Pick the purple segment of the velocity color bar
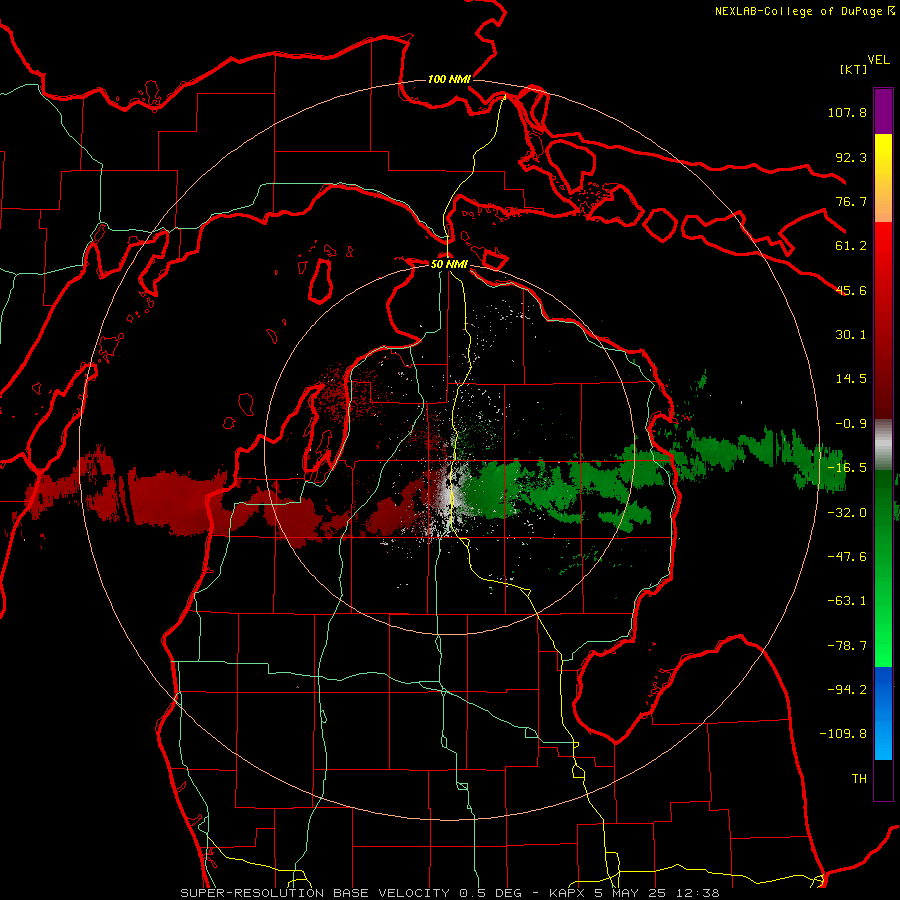 pos(883,111)
